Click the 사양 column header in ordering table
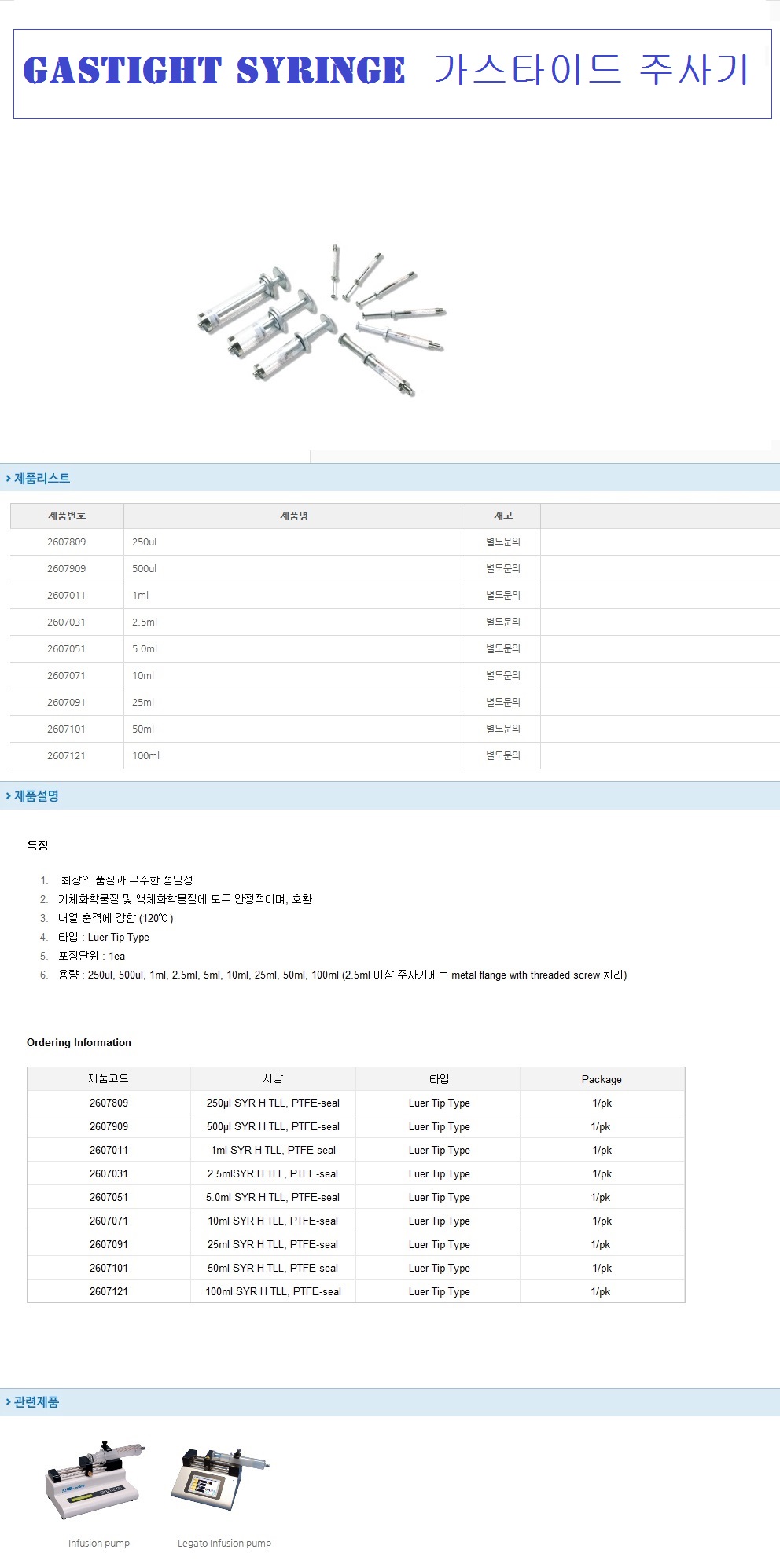The width and height of the screenshot is (780, 1568). pos(273,1079)
